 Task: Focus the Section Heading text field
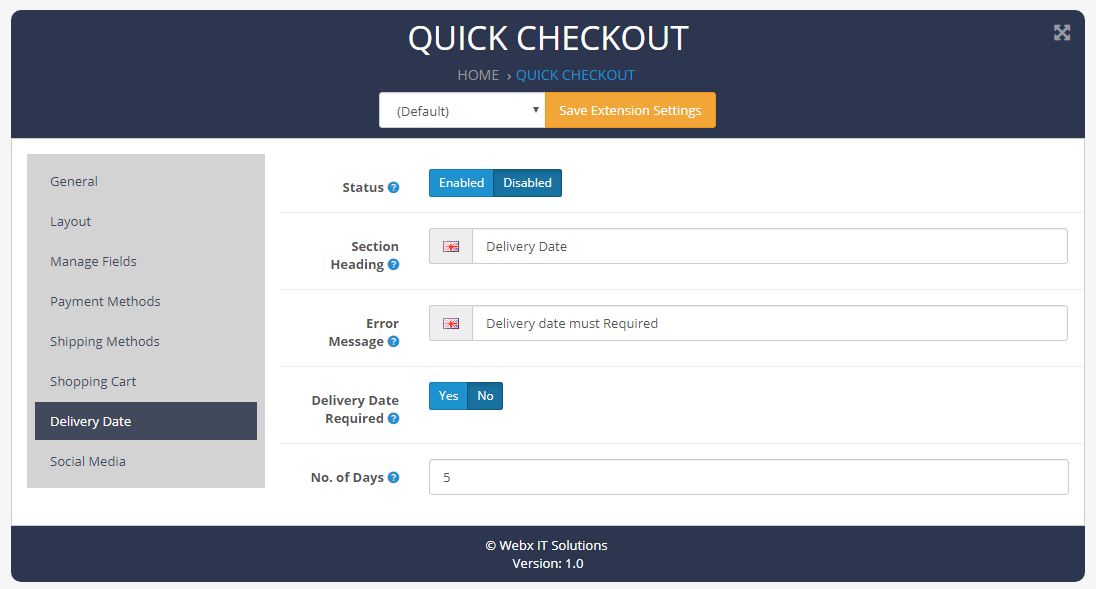(770, 246)
